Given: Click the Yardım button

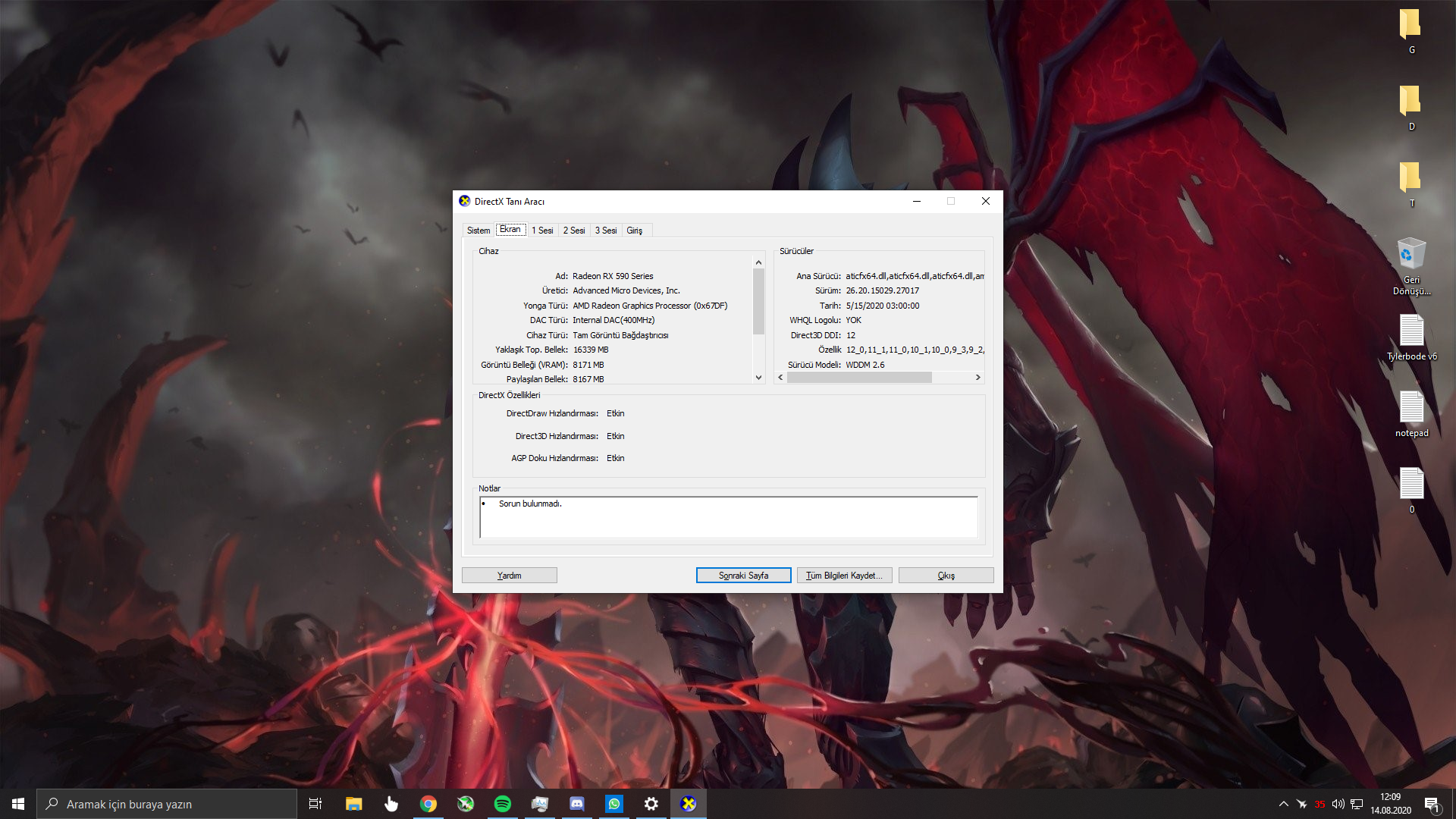Looking at the screenshot, I should pos(509,576).
